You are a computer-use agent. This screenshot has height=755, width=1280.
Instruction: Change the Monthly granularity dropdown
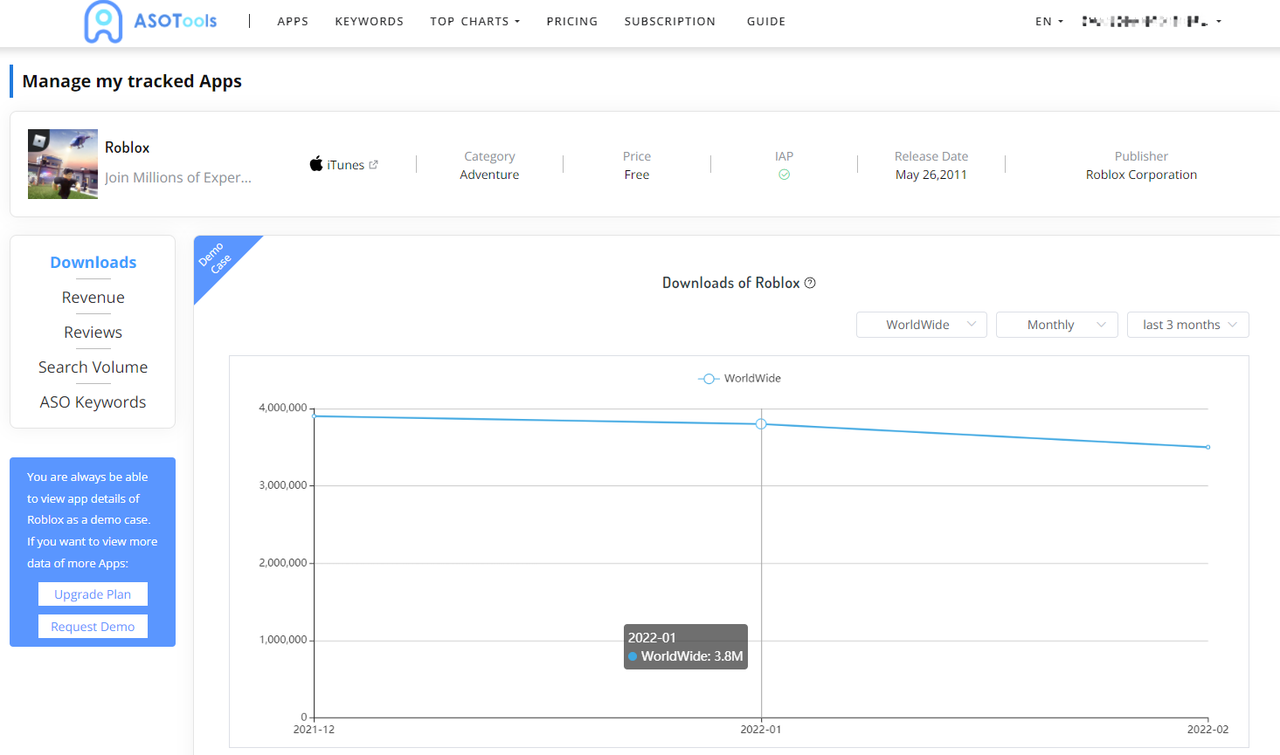1056,324
